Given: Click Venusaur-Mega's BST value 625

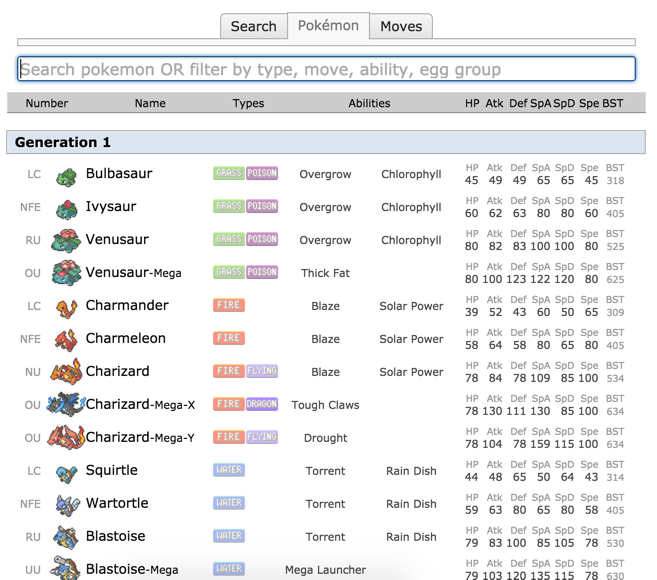Looking at the screenshot, I should [x=615, y=280].
